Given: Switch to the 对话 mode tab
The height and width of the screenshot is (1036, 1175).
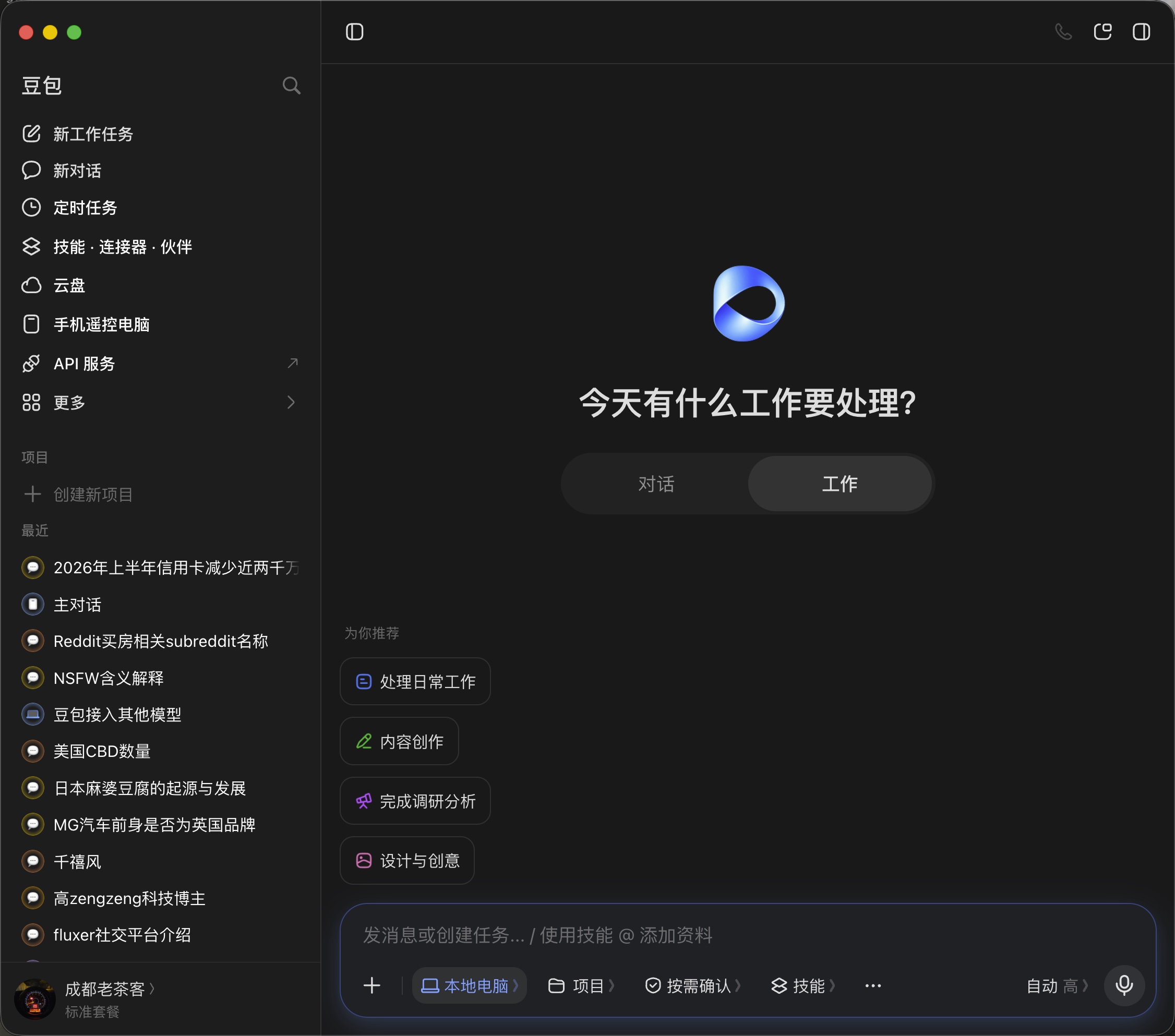Looking at the screenshot, I should 656,484.
